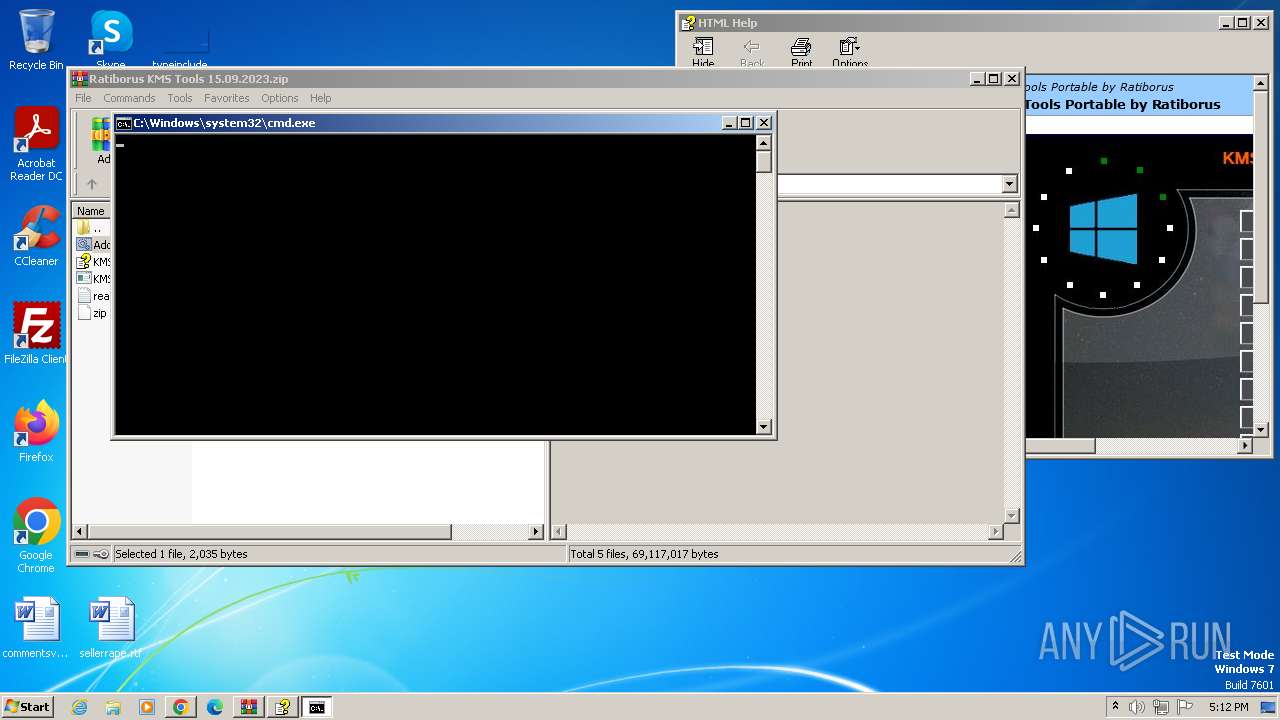Screen dimensions: 1280x720
Task: Click the Windows logo in help page
Action: coord(1103,228)
